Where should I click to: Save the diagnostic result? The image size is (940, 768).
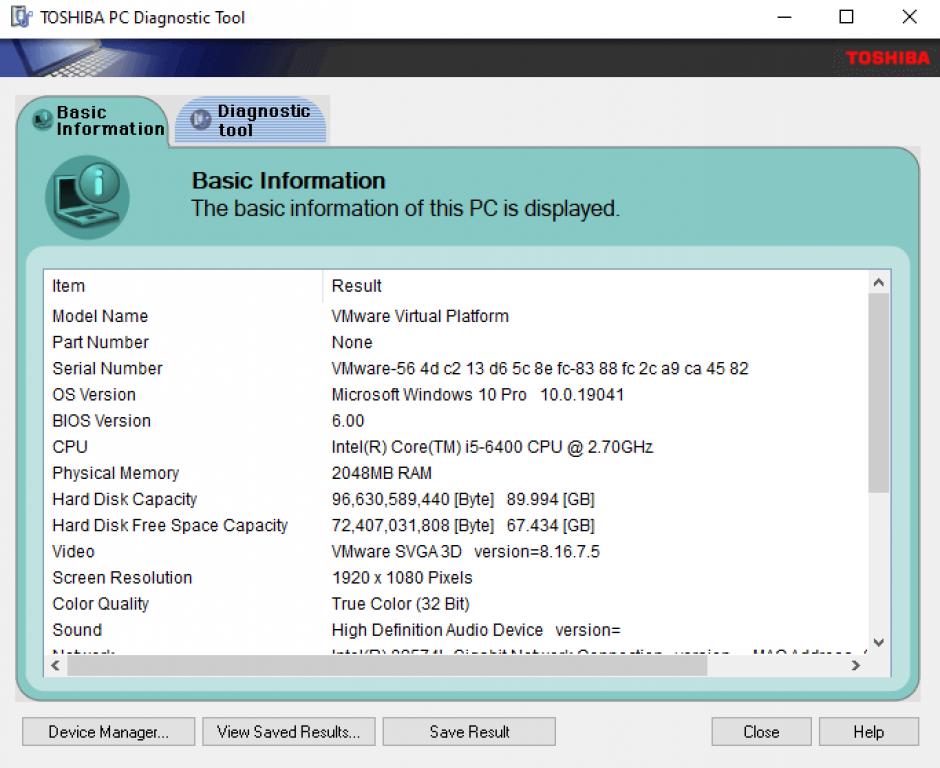tap(469, 731)
